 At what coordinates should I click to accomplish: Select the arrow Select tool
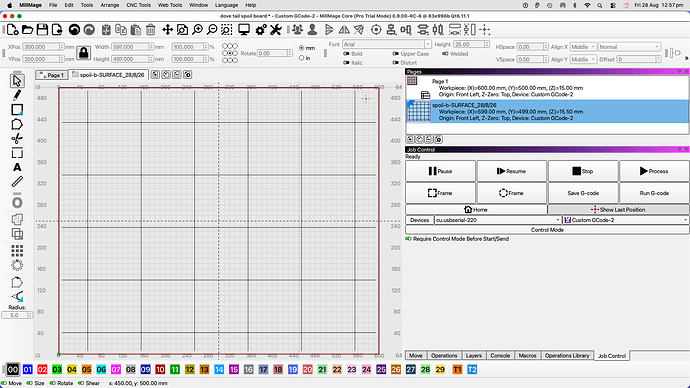coord(17,81)
